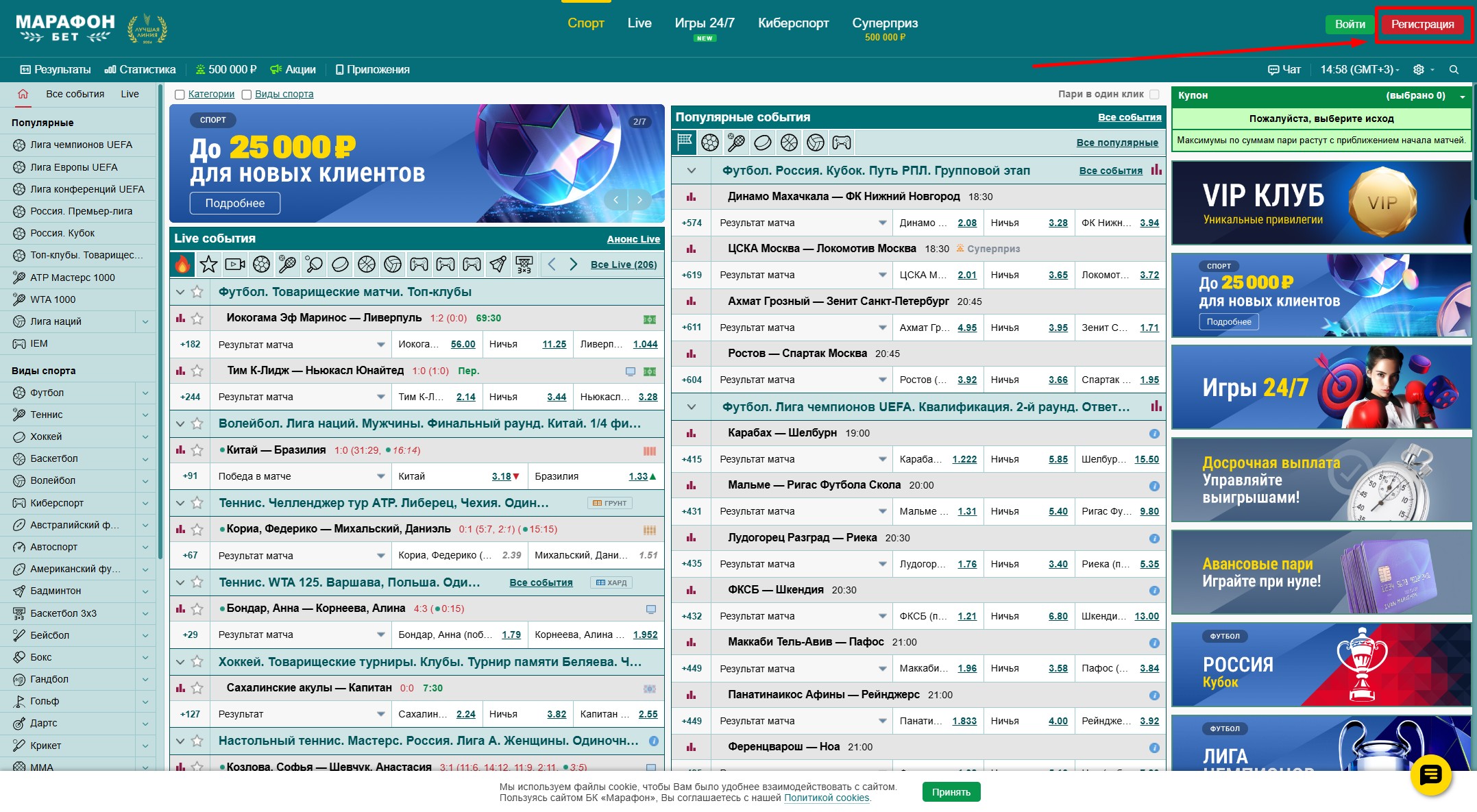The width and height of the screenshot is (1477, 812).
Task: Click the home icon in left sidebar
Action: click(23, 94)
